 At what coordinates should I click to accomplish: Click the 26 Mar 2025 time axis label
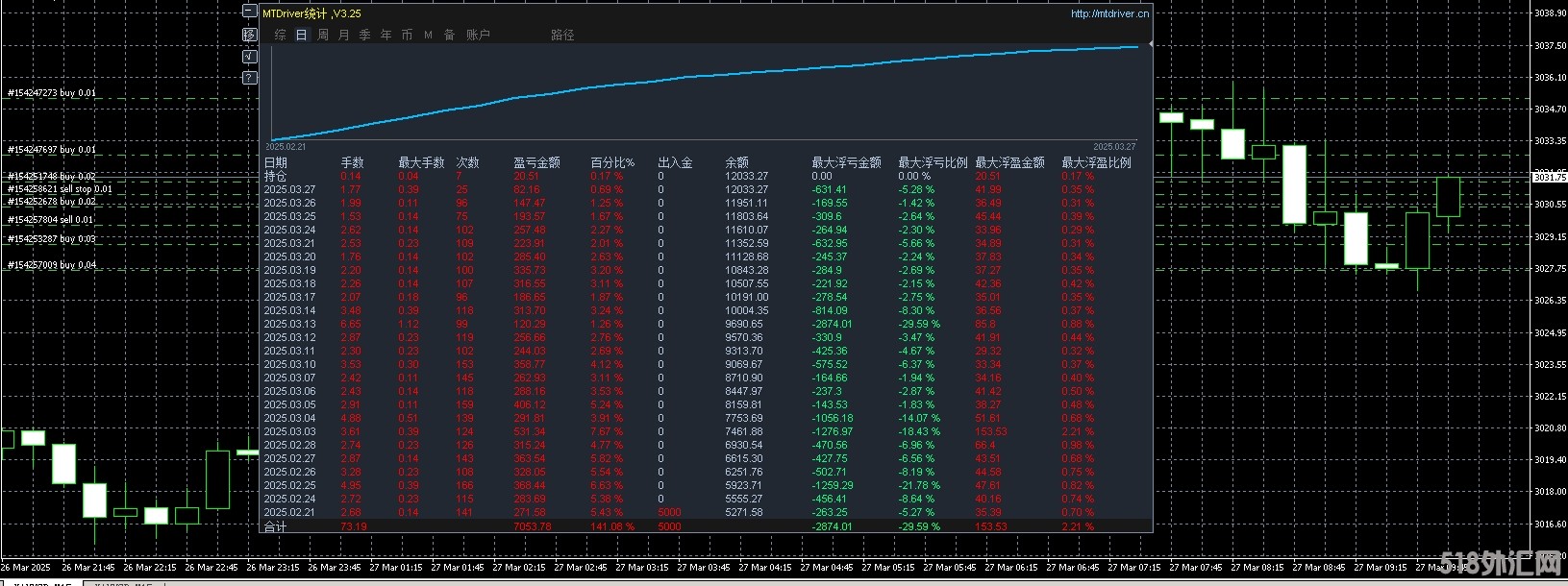[28, 568]
